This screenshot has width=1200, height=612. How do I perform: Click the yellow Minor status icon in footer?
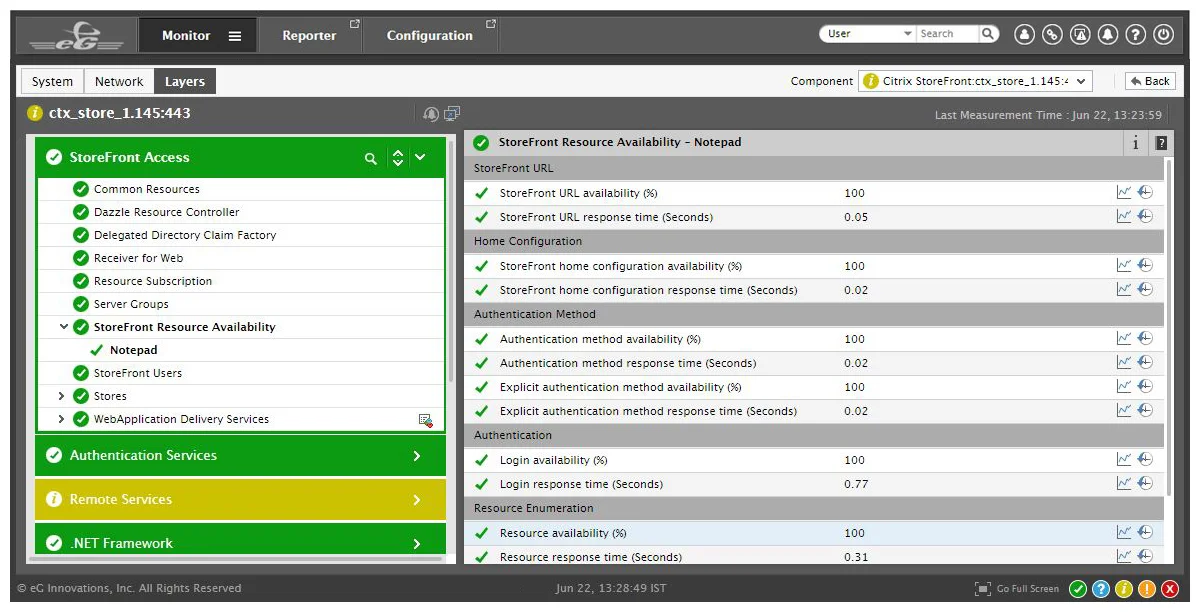point(1124,589)
